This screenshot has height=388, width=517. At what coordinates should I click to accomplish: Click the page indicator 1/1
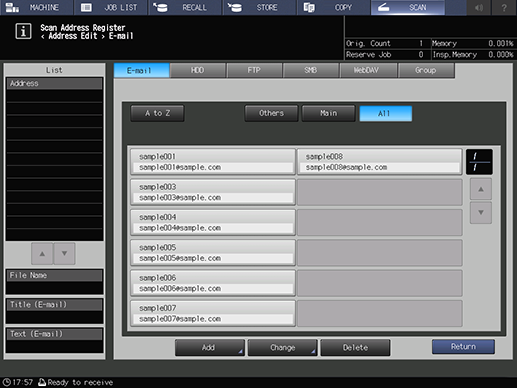click(x=479, y=162)
